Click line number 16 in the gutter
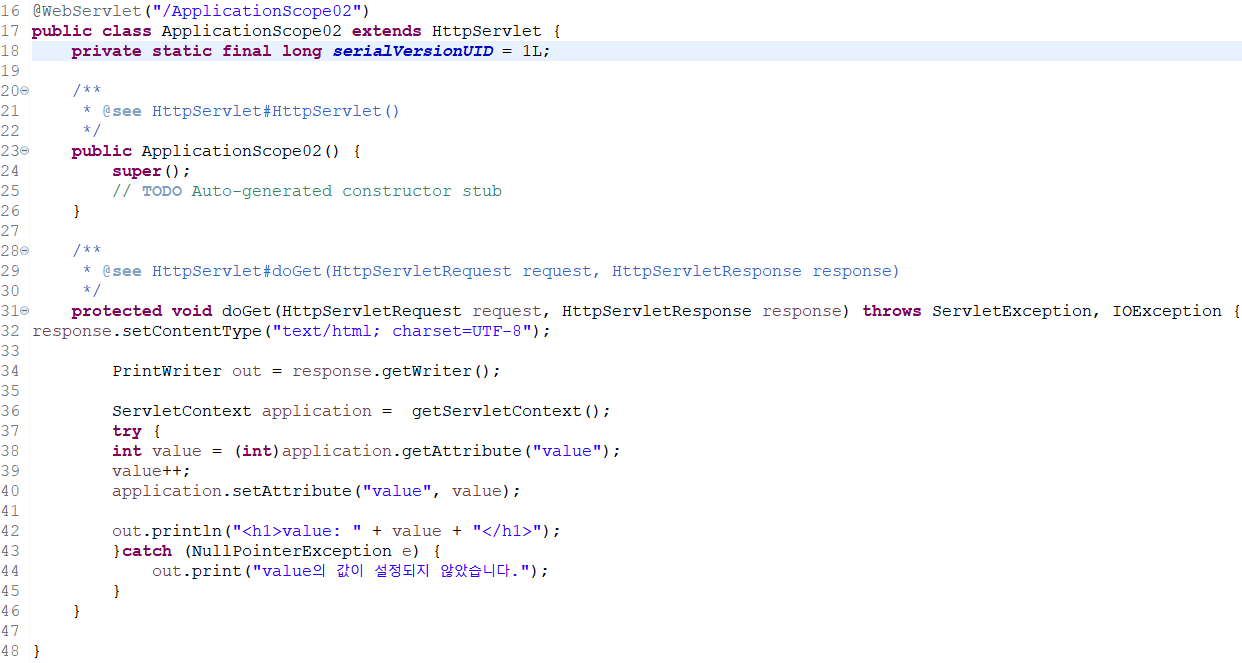This screenshot has height=663, width=1242. click(12, 10)
